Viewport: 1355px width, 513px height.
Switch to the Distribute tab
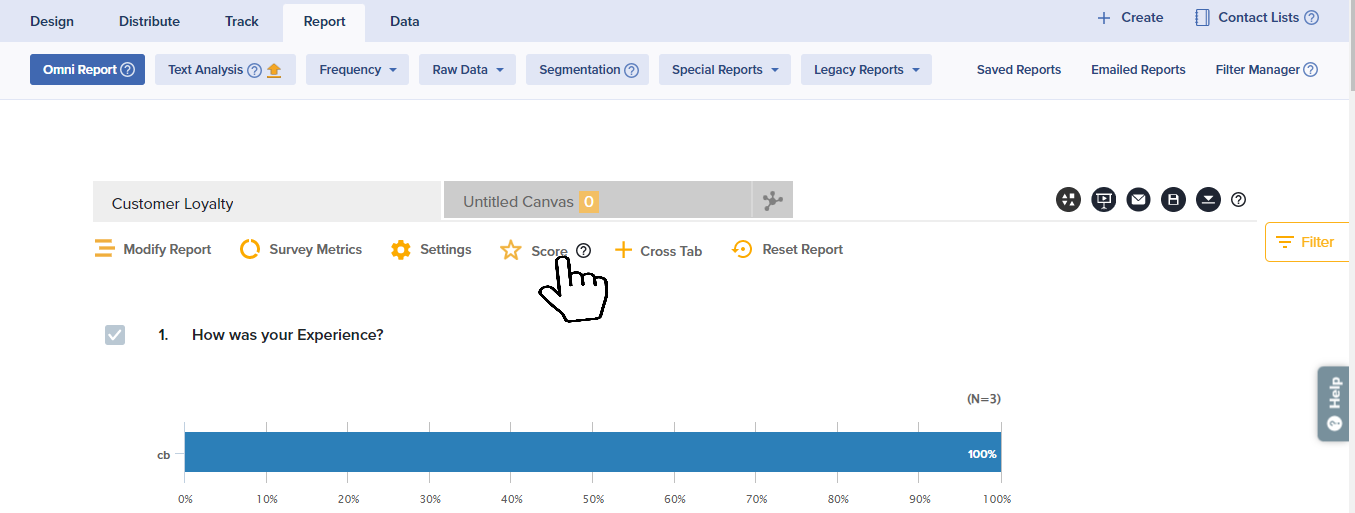click(x=149, y=21)
